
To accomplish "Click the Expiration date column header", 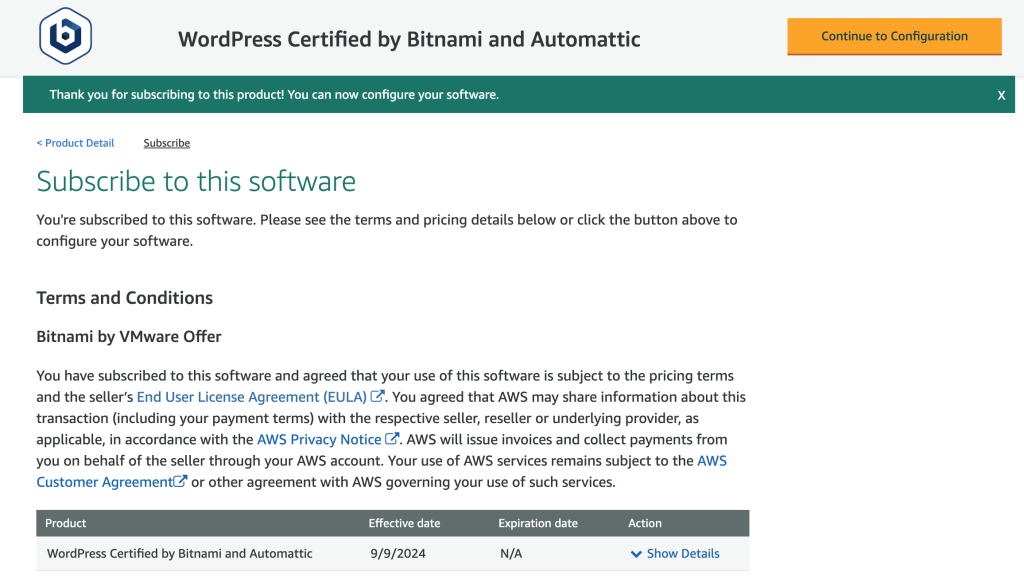I will [x=538, y=524].
